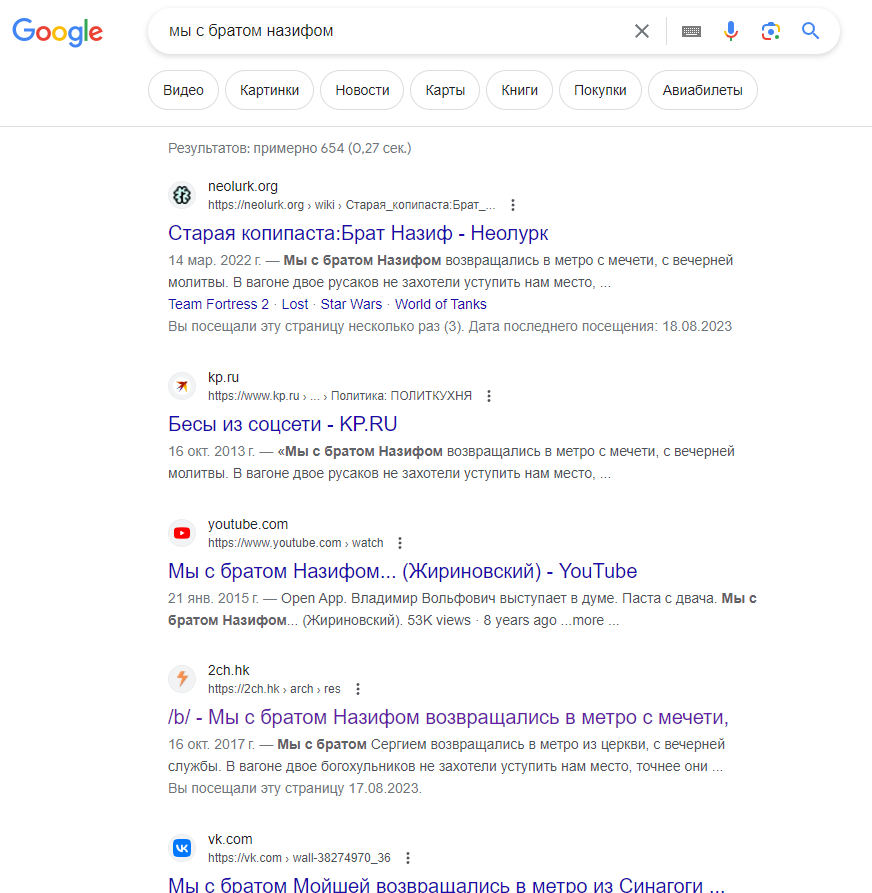Open the on-screen keyboard icon
This screenshot has height=893, width=872.
691,31
